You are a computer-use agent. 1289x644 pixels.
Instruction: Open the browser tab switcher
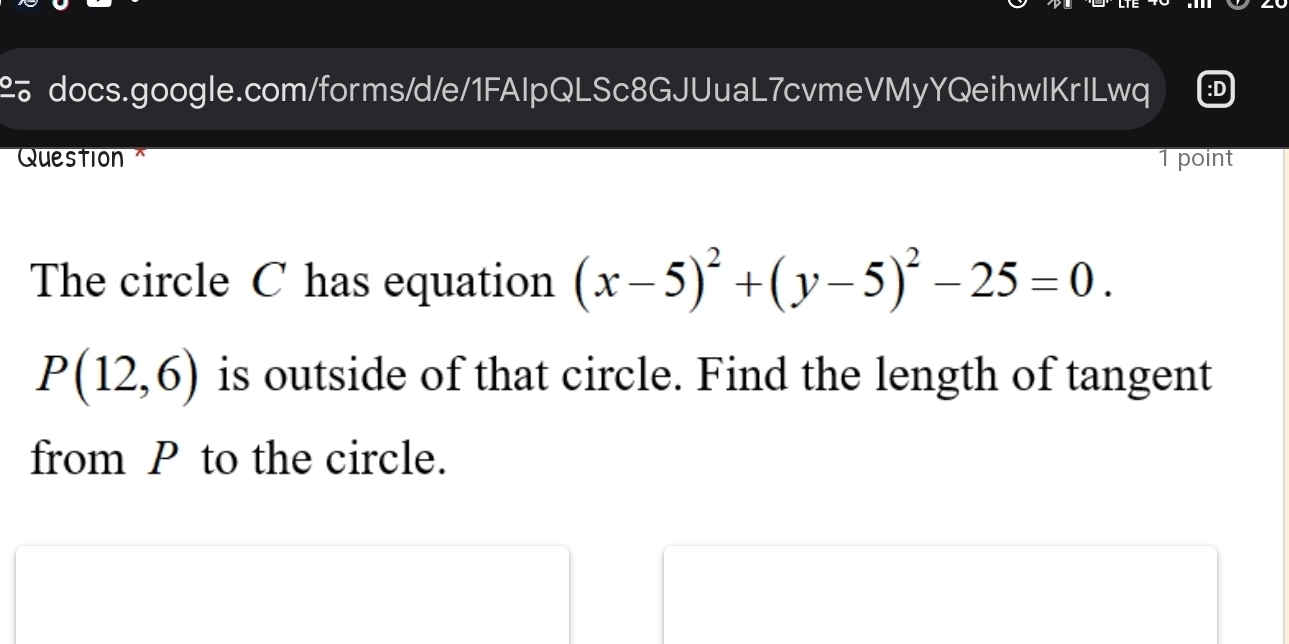[1215, 89]
